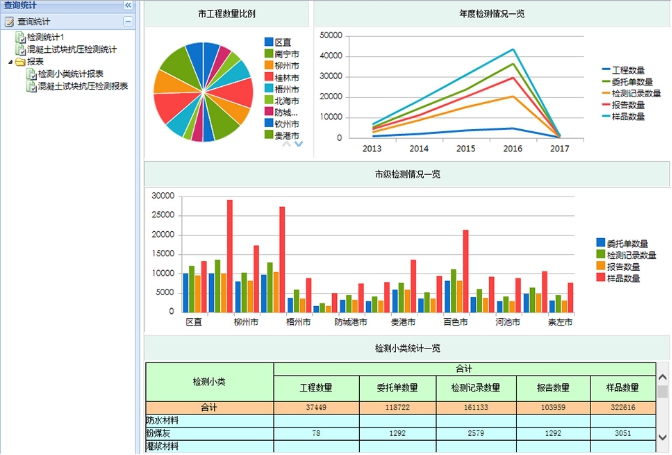The width and height of the screenshot is (672, 455).
Task: Click the 报表 folder icon
Action: click(x=20, y=61)
